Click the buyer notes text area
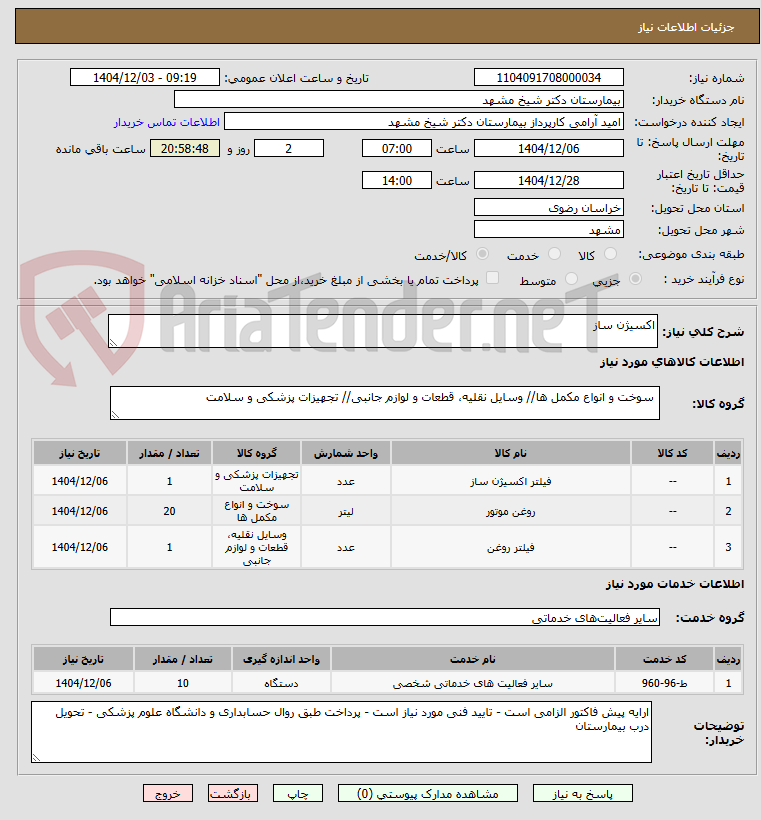Viewport: 761px width, 820px height. 342,732
